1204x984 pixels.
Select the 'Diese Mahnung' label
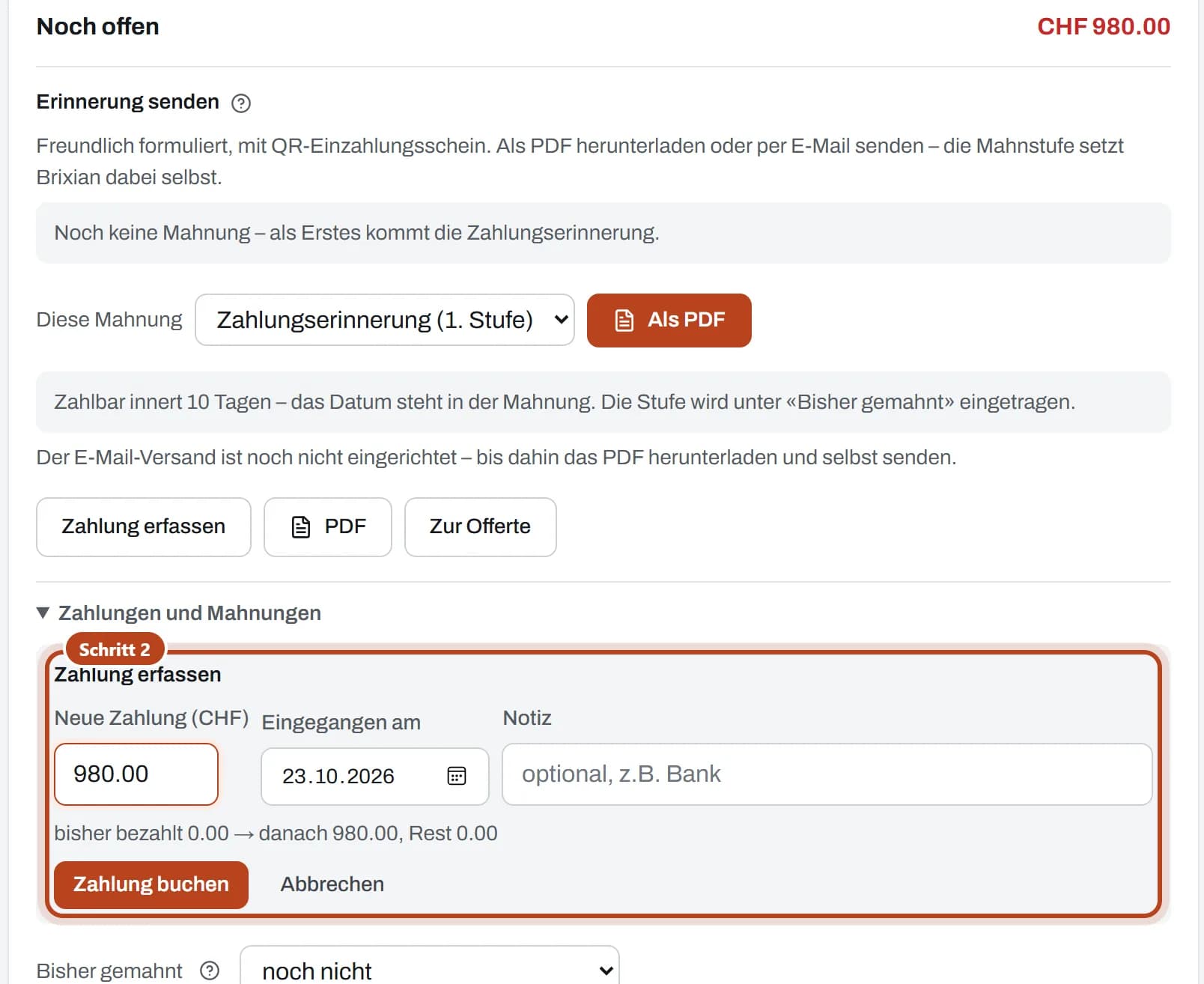coord(109,320)
